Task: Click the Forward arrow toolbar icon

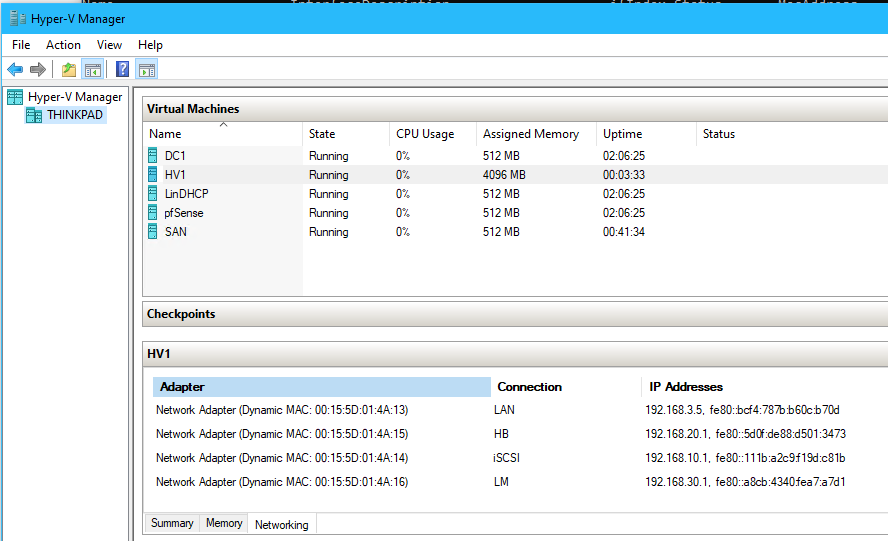Action: [x=38, y=70]
